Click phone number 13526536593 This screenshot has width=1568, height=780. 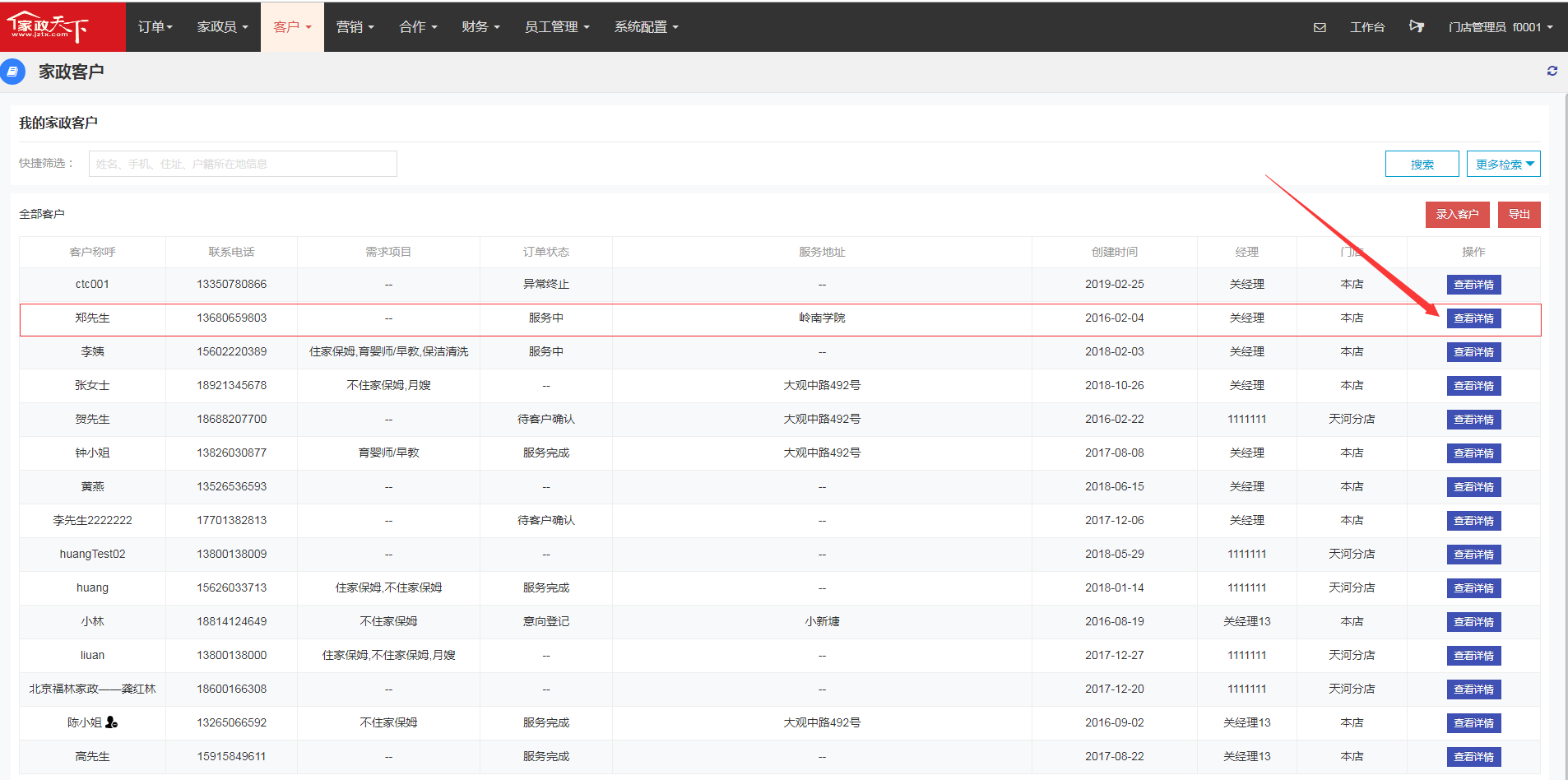click(231, 486)
